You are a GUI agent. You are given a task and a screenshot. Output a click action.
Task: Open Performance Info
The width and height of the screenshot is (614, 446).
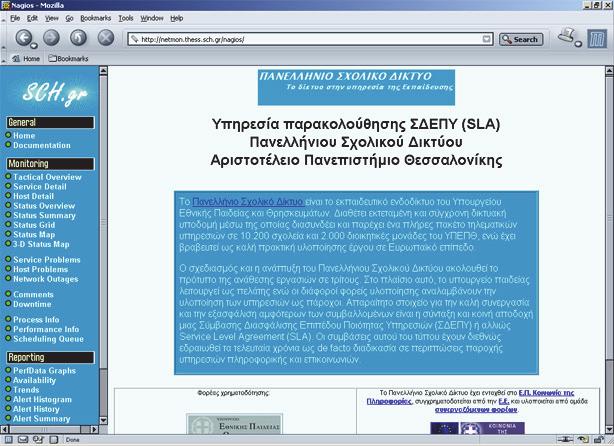click(x=46, y=329)
